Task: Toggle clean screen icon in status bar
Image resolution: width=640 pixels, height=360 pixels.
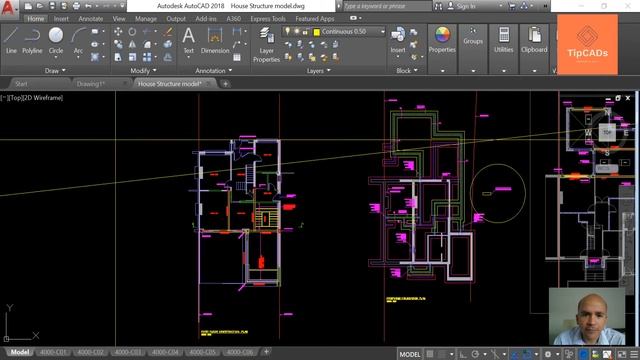Action: pyautogui.click(x=622, y=354)
